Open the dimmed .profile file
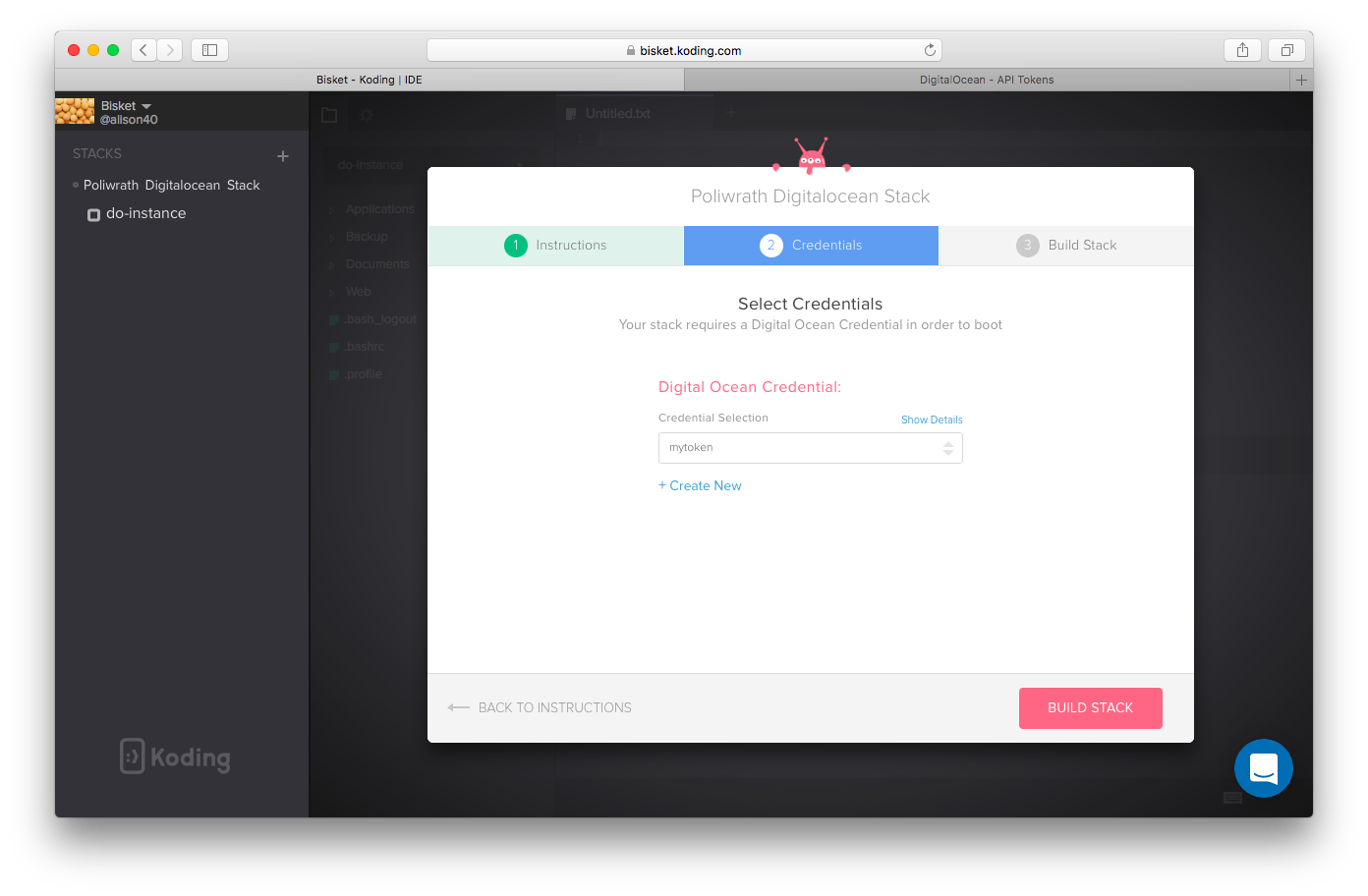 click(356, 374)
